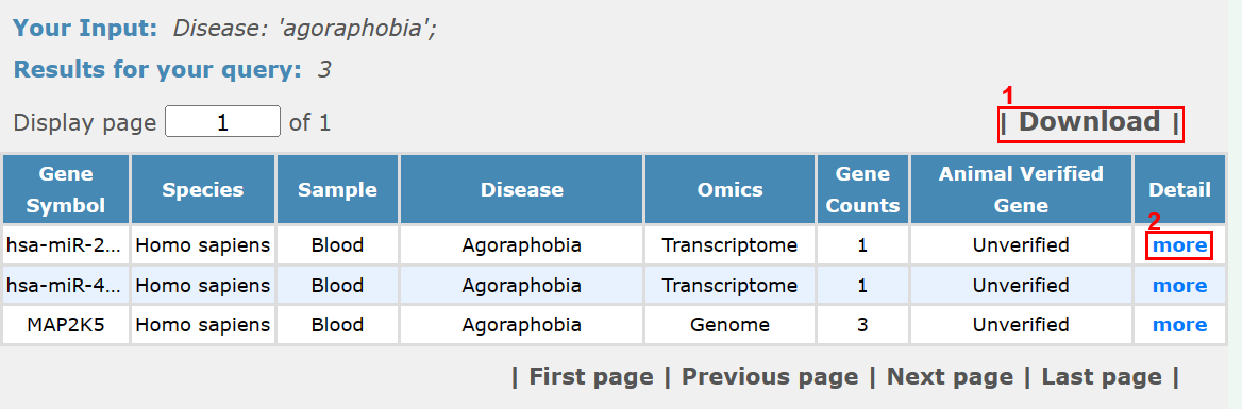Click the Gene Counts column header
Viewport: 1243px width, 410px height.
[x=863, y=190]
